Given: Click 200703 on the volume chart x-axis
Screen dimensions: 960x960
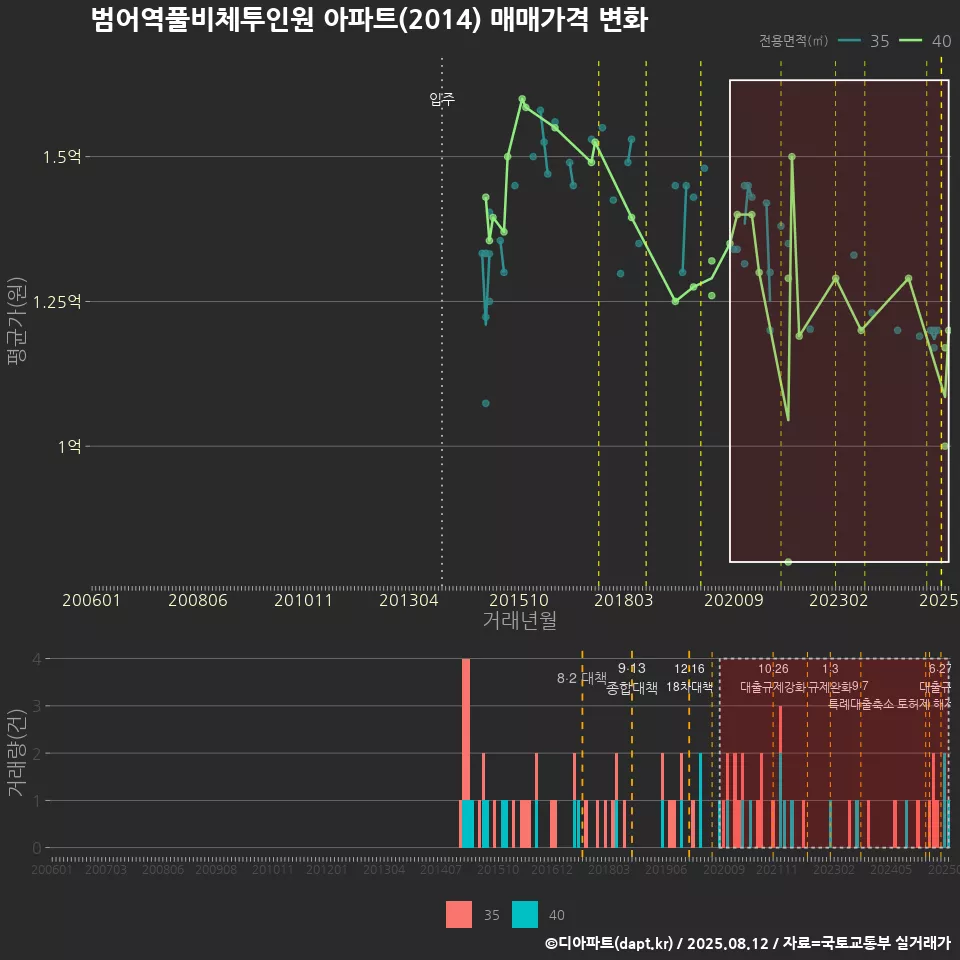Looking at the screenshot, I should (x=106, y=869).
